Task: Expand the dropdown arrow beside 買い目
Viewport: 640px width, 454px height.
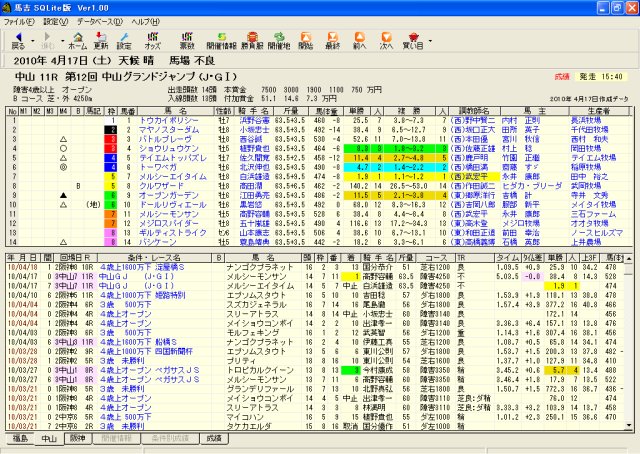Action: pos(430,41)
